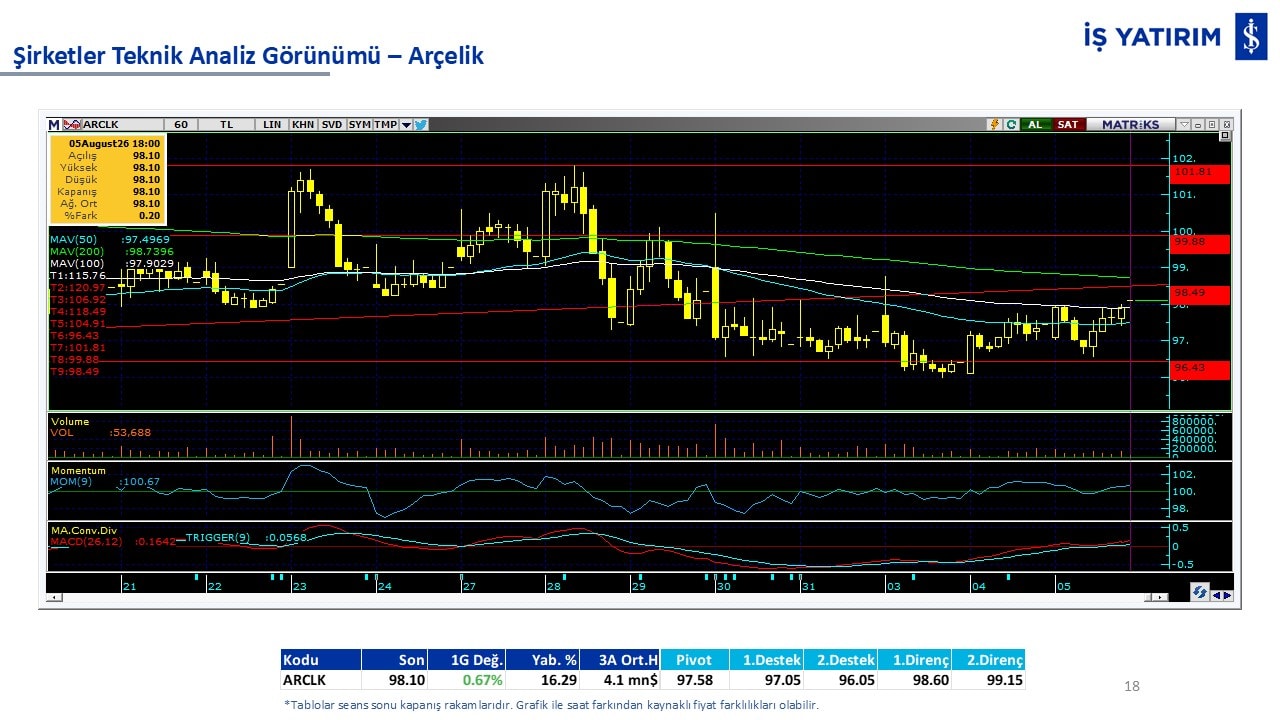The image size is (1280, 720).
Task: Click the 0.67% daily change cell
Action: click(x=466, y=680)
